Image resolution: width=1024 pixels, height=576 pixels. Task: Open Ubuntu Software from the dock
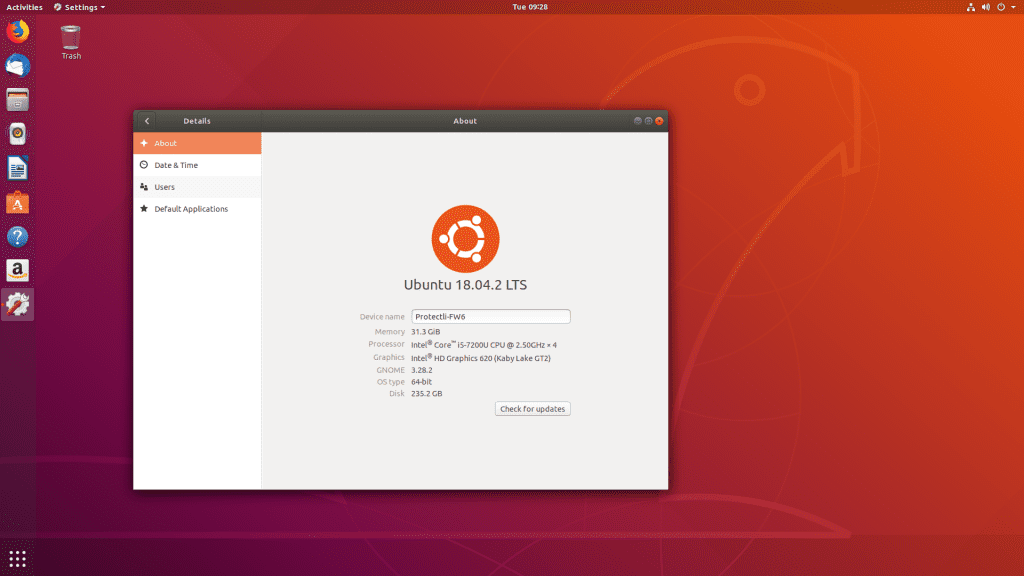tap(18, 202)
